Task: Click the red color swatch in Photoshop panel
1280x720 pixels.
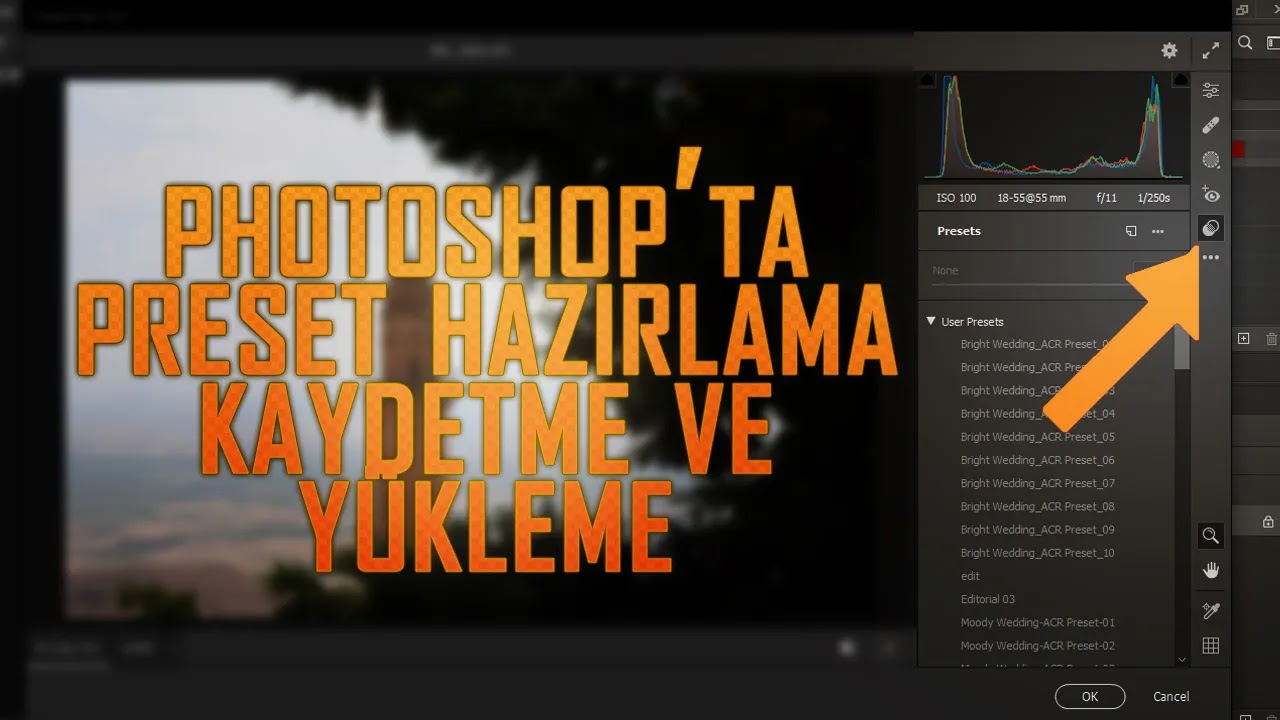Action: 1238,149
